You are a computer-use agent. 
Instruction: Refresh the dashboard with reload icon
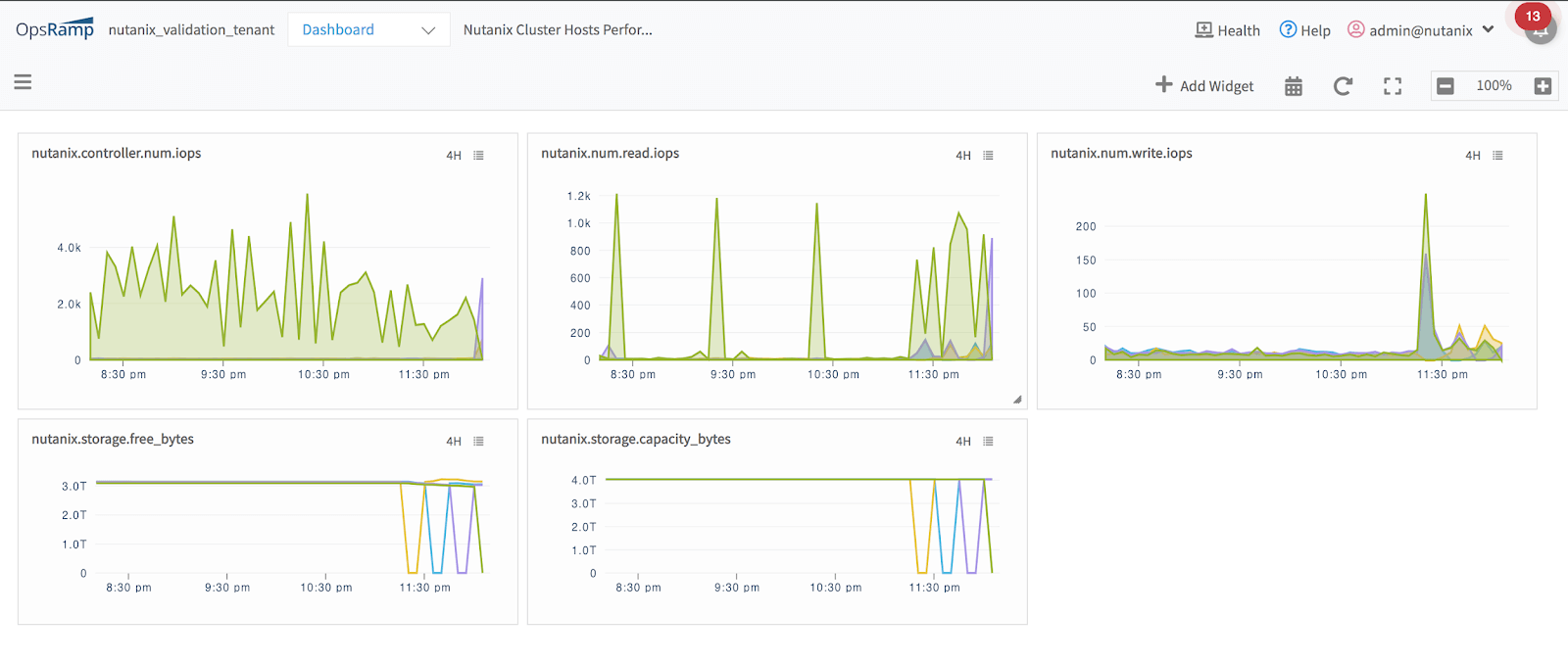pyautogui.click(x=1343, y=86)
